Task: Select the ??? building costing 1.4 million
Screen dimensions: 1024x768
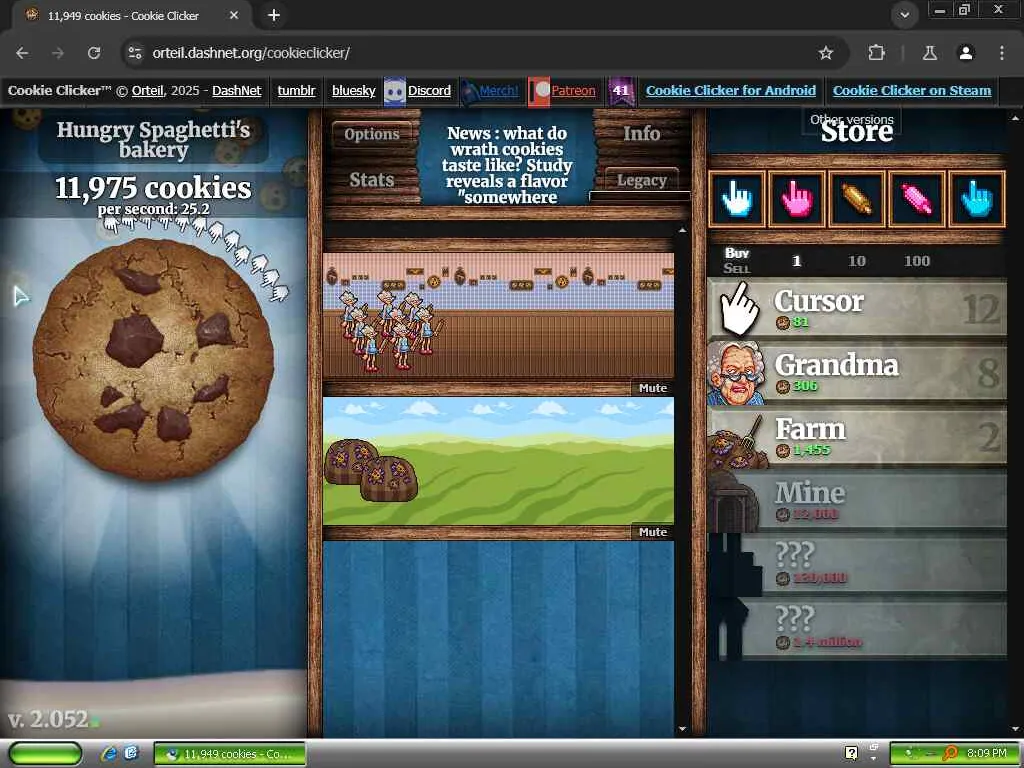Action: [x=857, y=628]
